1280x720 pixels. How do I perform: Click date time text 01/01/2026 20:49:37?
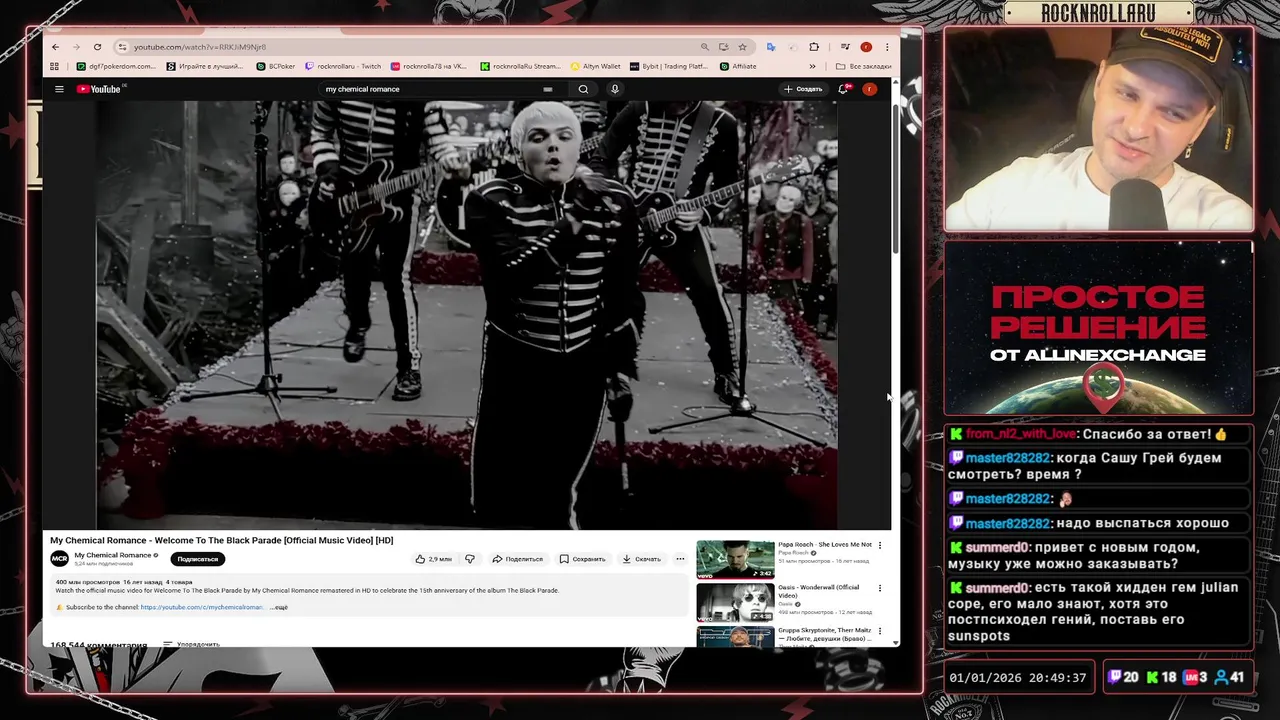tap(1017, 677)
